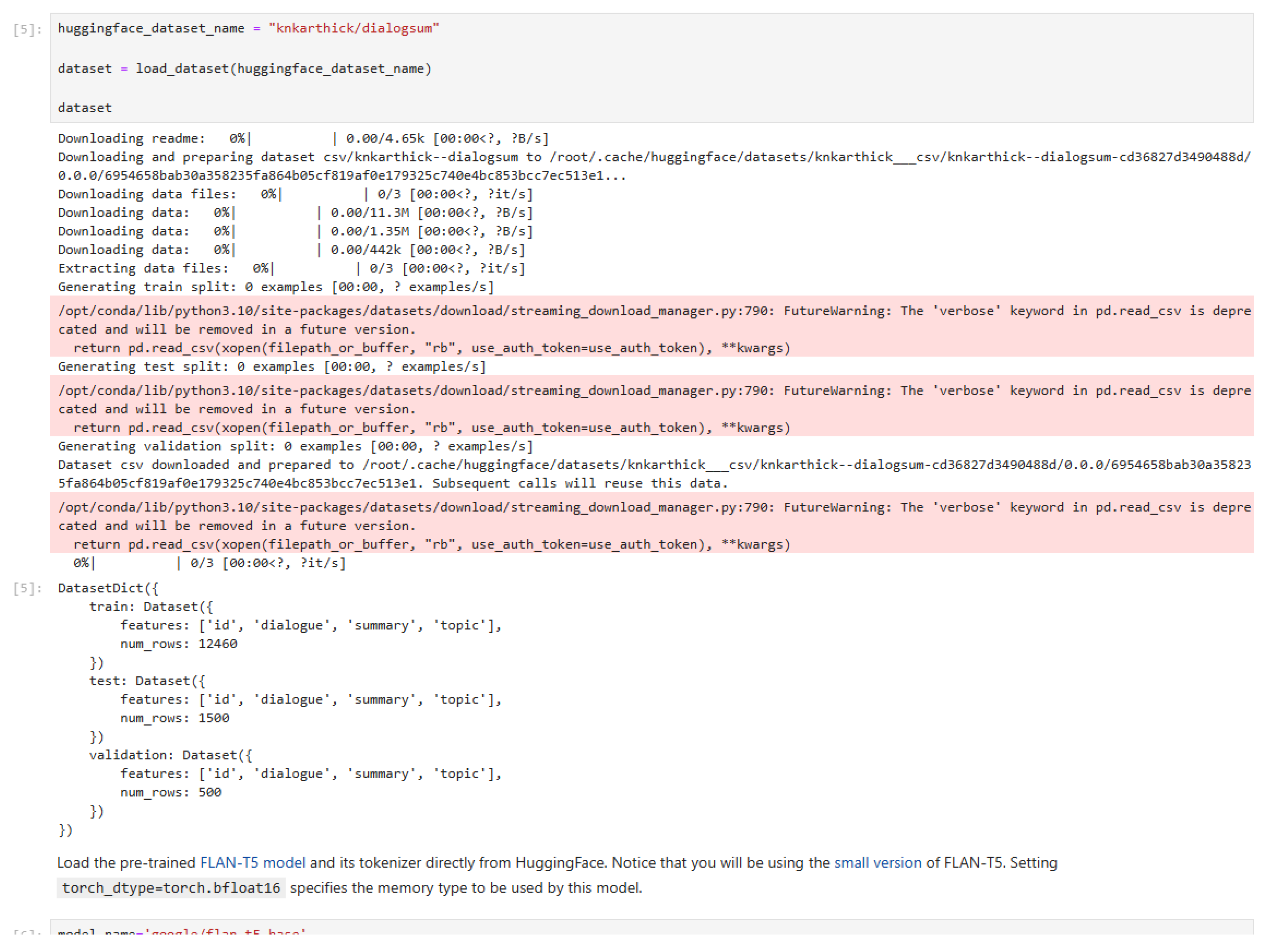Follow the small version link
1266x952 pixels.
coord(877,862)
